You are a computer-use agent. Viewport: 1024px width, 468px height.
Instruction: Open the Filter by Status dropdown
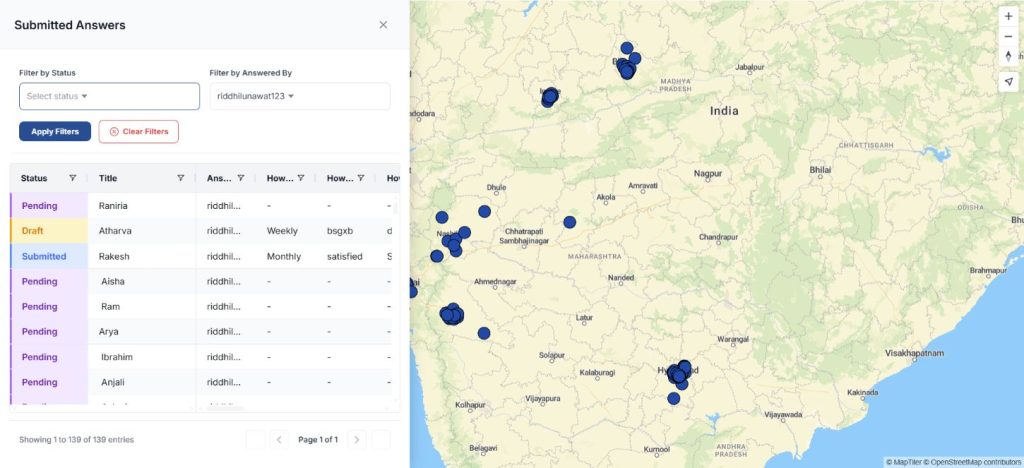[109, 96]
